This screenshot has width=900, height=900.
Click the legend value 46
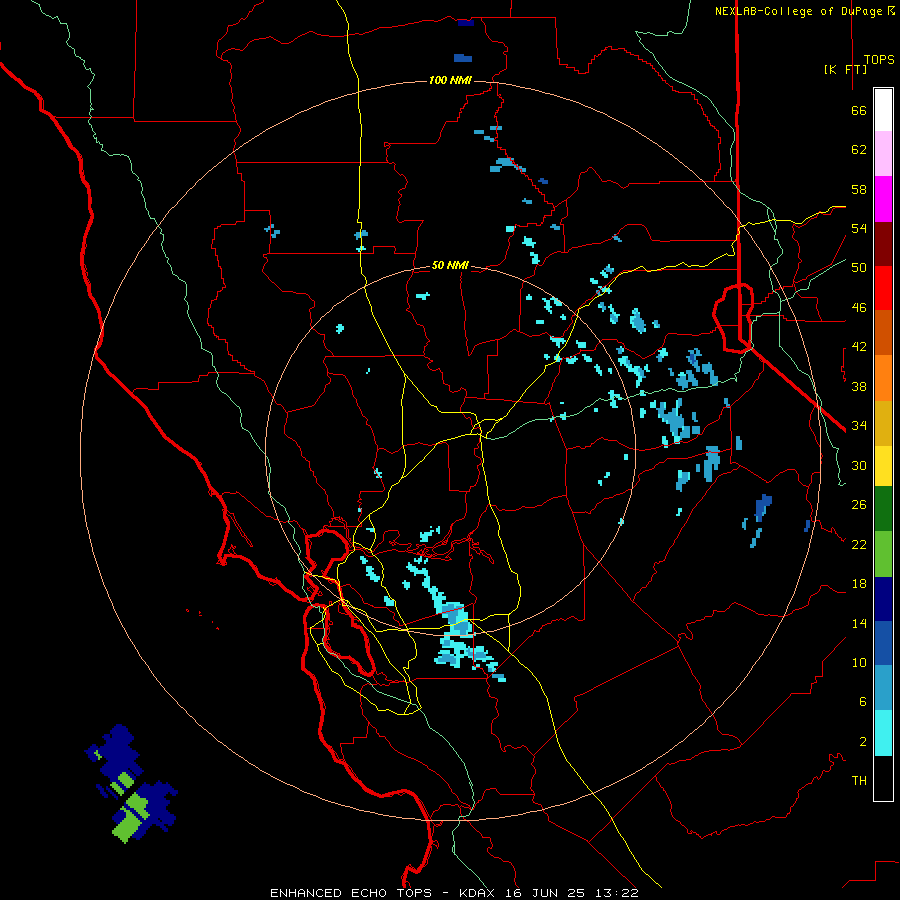point(859,308)
